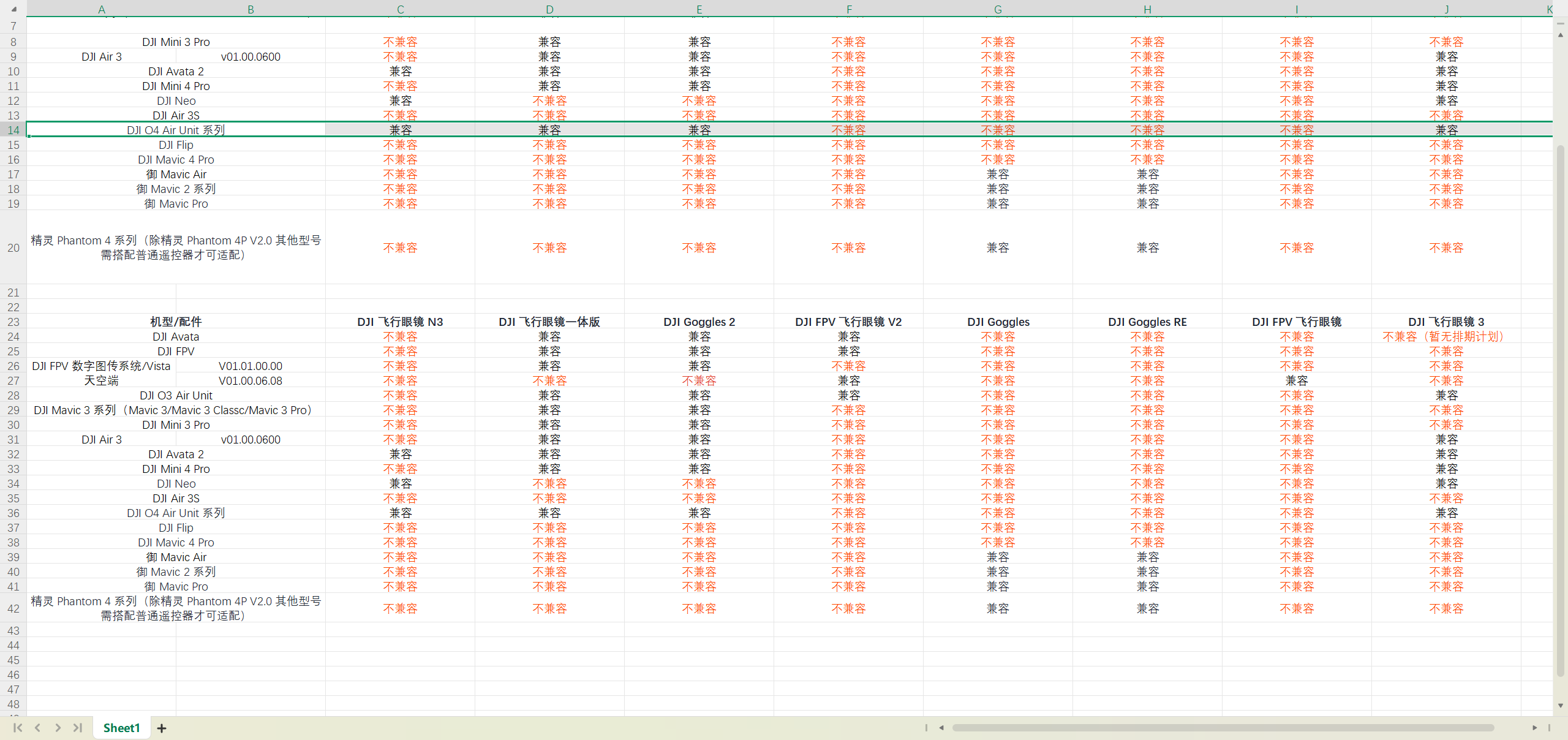Screen dimensions: 1568x740
Task: Go to next sheet with right arrow
Action: (x=58, y=728)
